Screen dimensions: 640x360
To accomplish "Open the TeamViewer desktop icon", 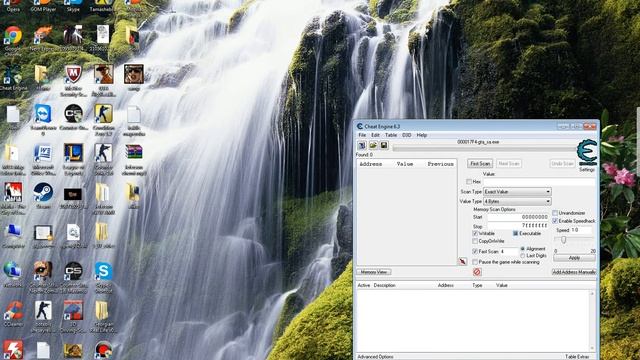I will point(43,113).
